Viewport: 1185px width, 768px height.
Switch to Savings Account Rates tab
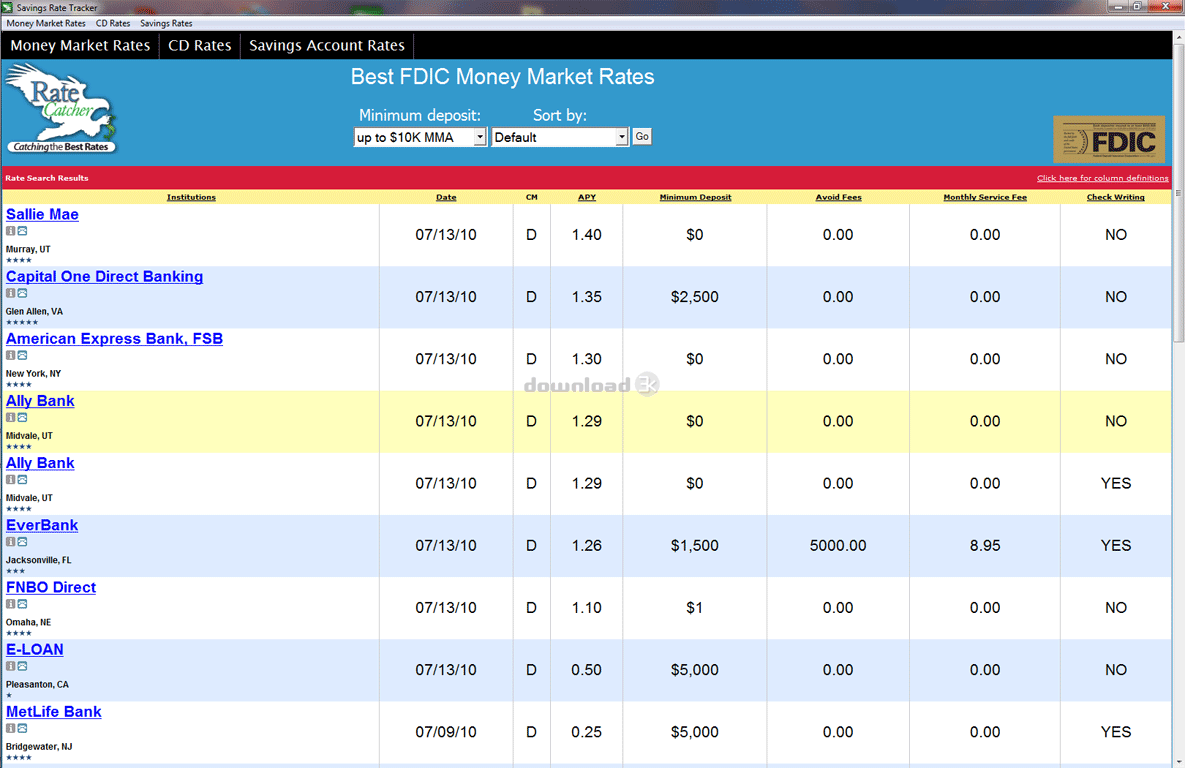(x=327, y=45)
